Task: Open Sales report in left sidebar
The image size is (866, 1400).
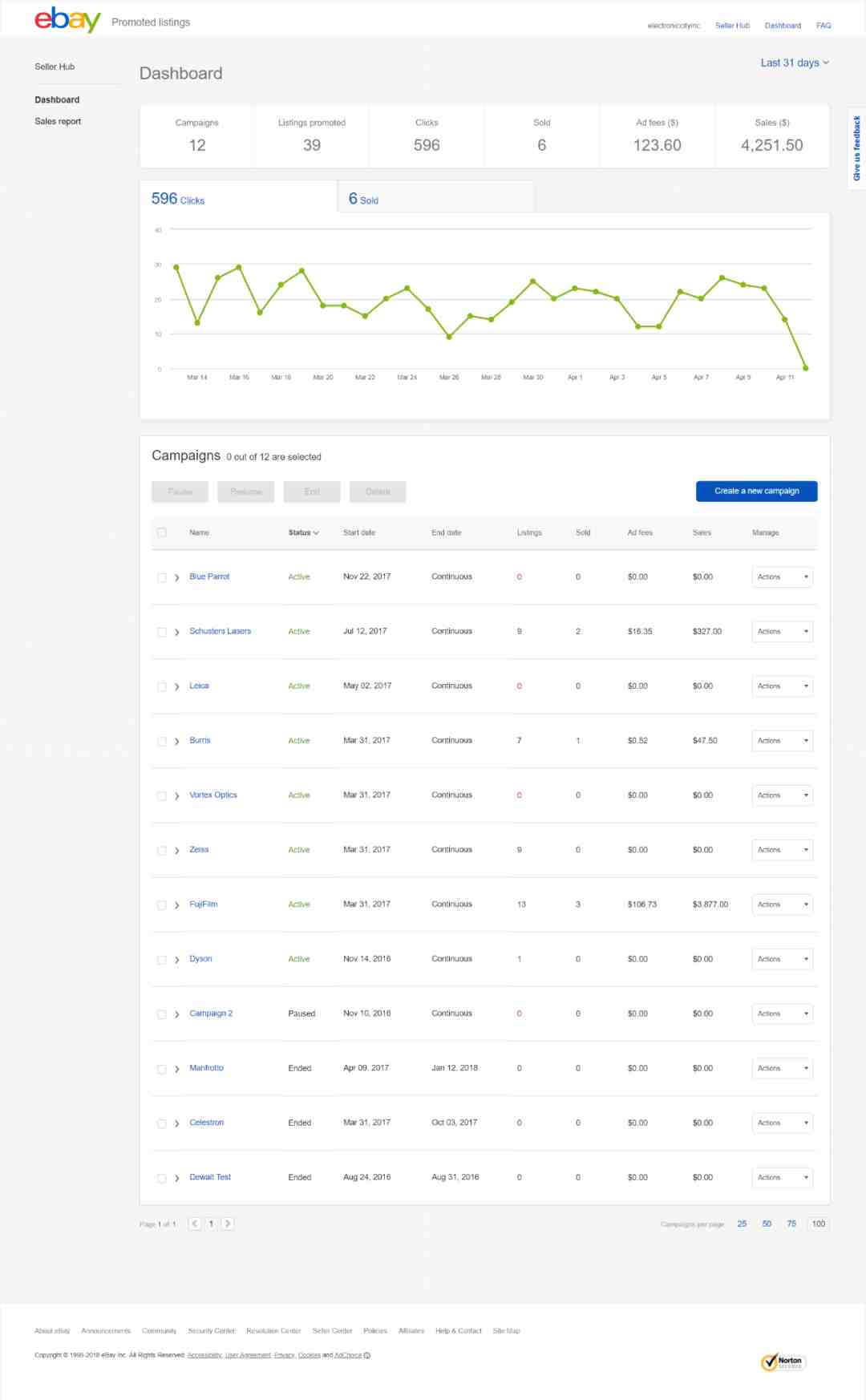Action: tap(58, 121)
